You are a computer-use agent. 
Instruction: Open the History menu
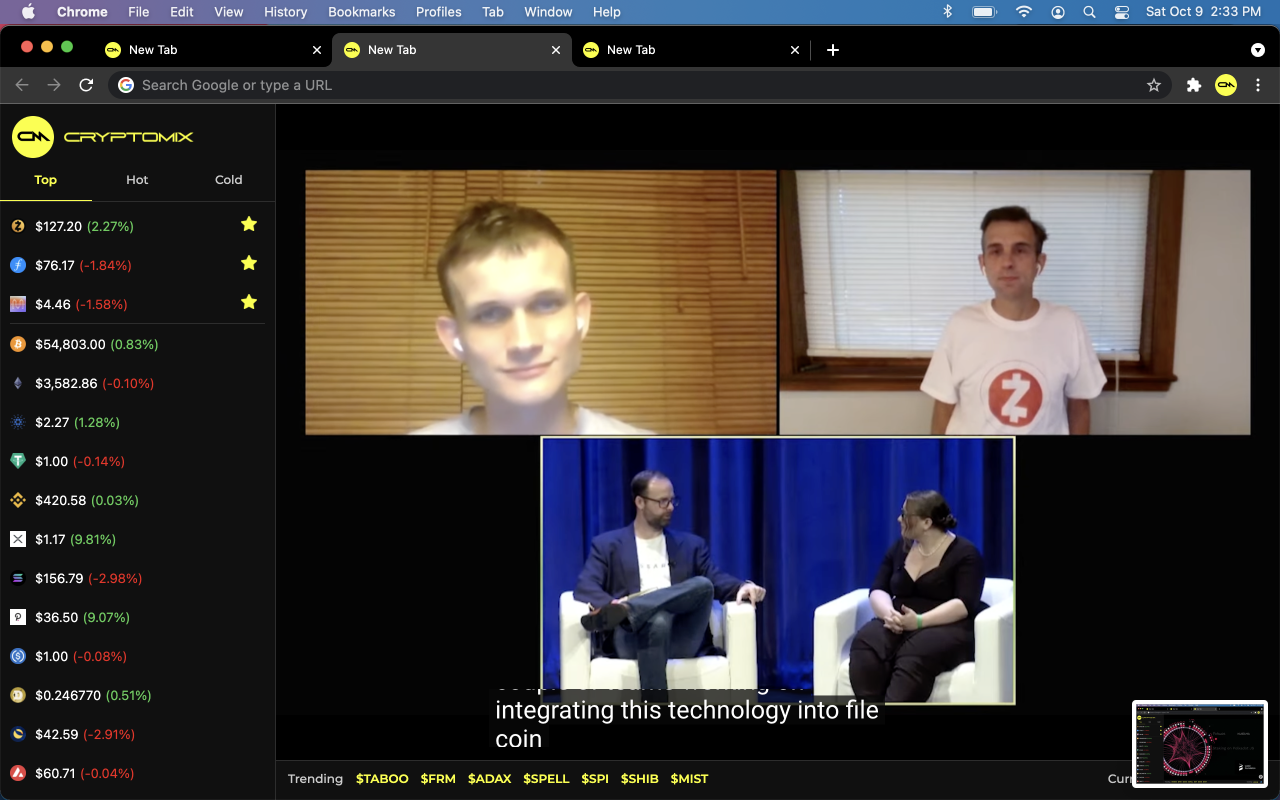click(x=285, y=12)
